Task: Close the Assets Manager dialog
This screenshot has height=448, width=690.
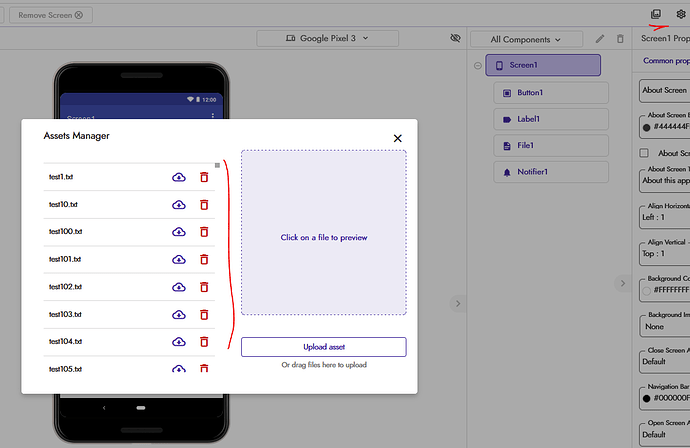Action: point(397,138)
